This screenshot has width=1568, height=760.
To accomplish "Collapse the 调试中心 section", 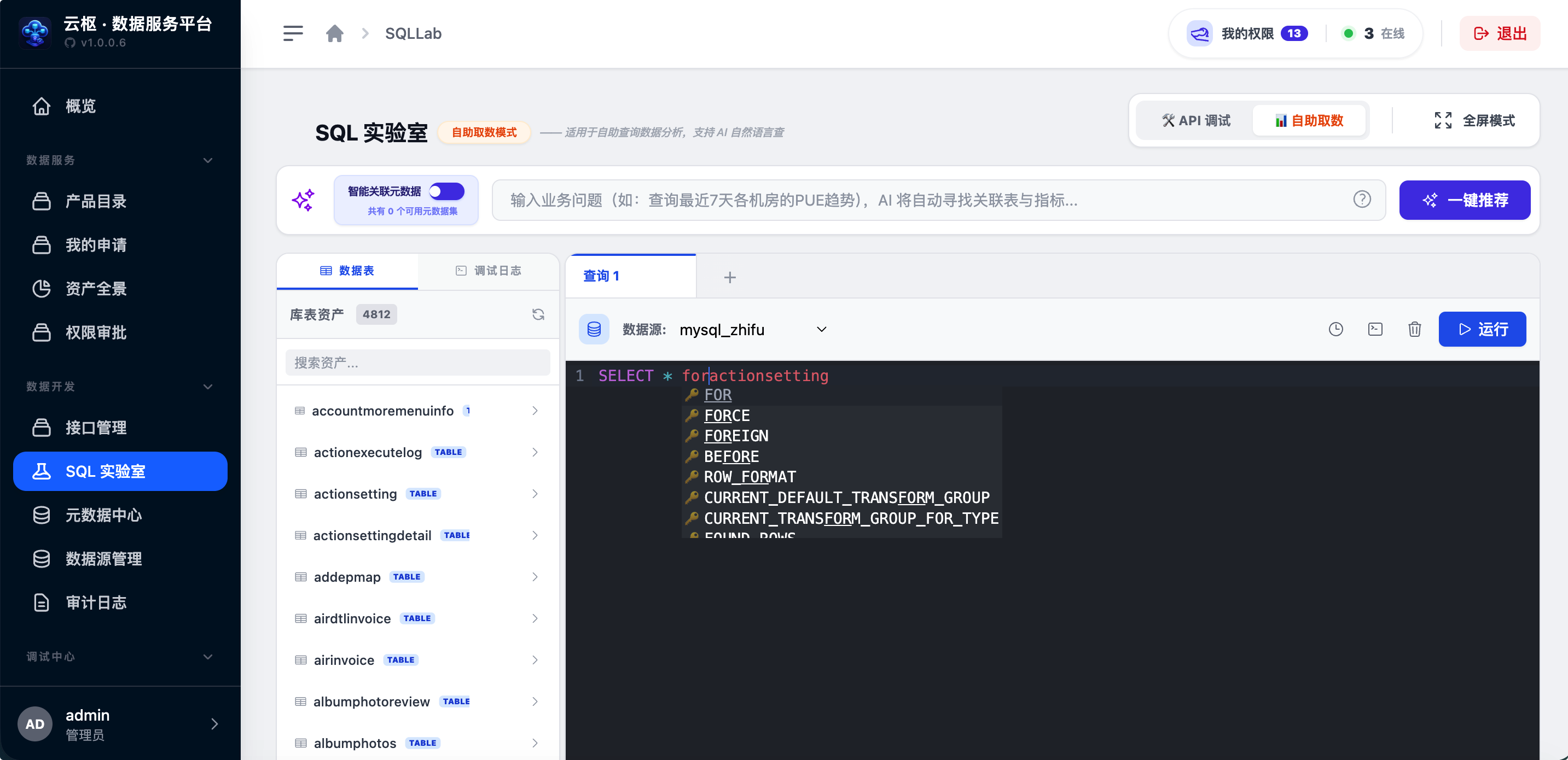I will (x=207, y=657).
